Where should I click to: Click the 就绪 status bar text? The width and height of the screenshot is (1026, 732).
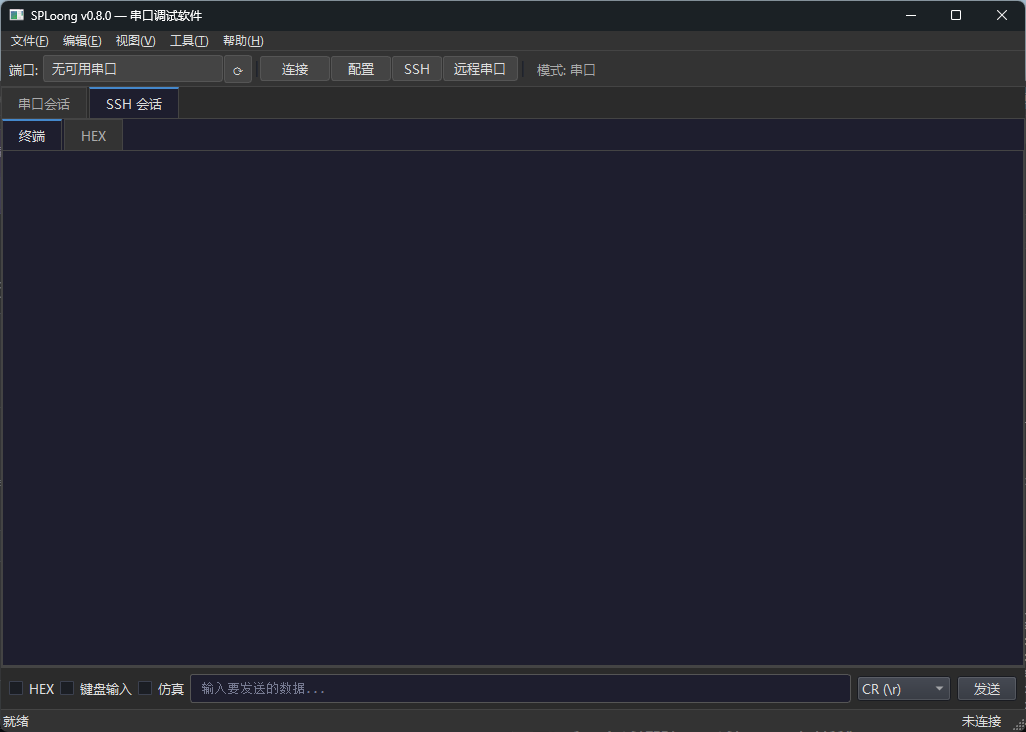click(16, 722)
